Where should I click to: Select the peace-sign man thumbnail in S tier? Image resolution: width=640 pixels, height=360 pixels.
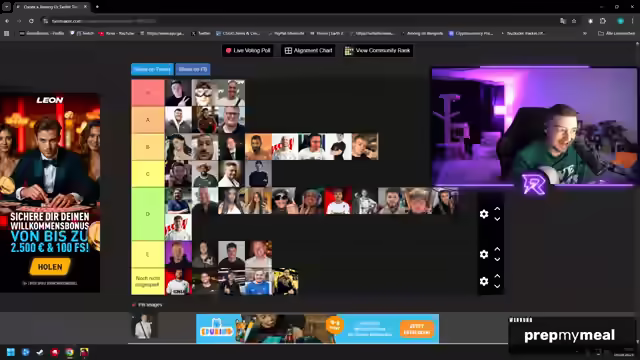pyautogui.click(x=178, y=93)
